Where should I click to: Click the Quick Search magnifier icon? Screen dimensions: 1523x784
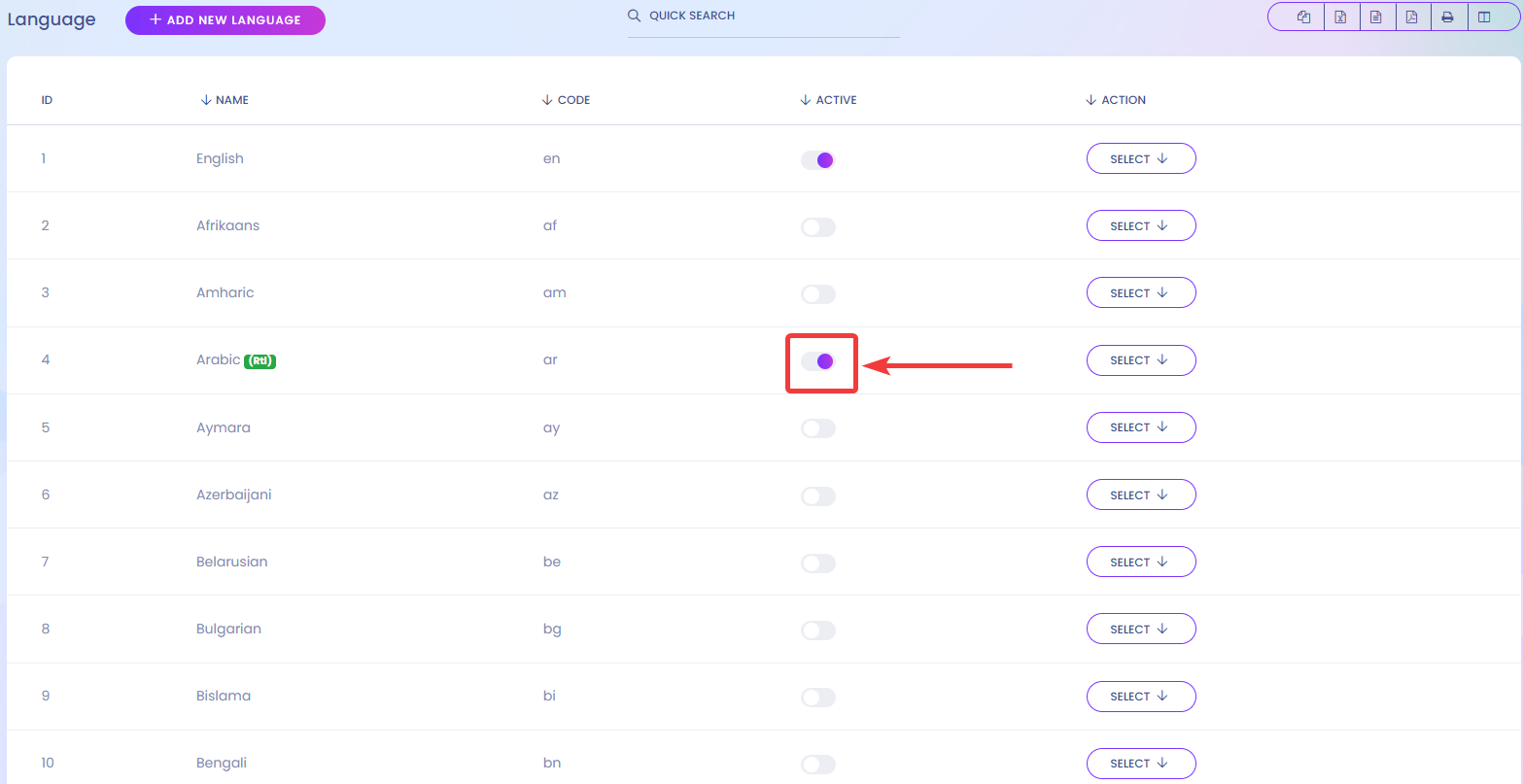point(634,16)
